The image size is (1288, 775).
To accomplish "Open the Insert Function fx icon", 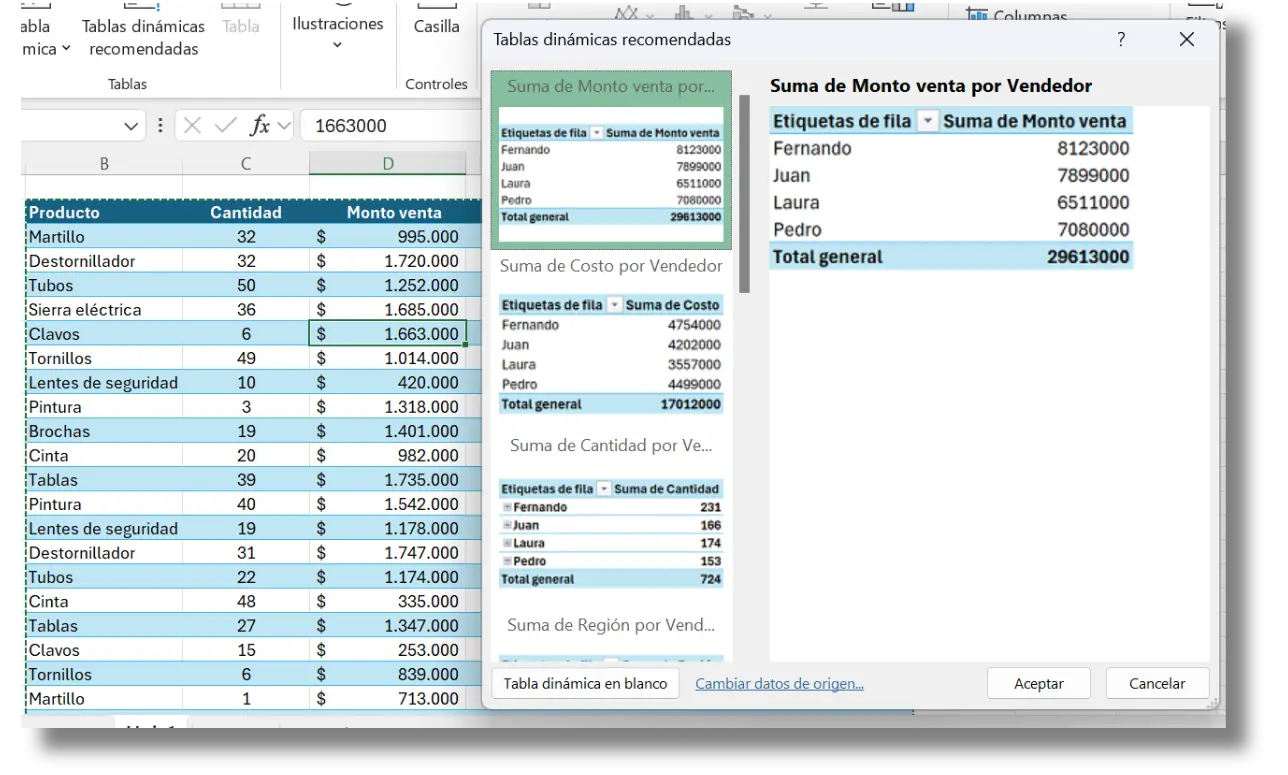I will pos(260,126).
